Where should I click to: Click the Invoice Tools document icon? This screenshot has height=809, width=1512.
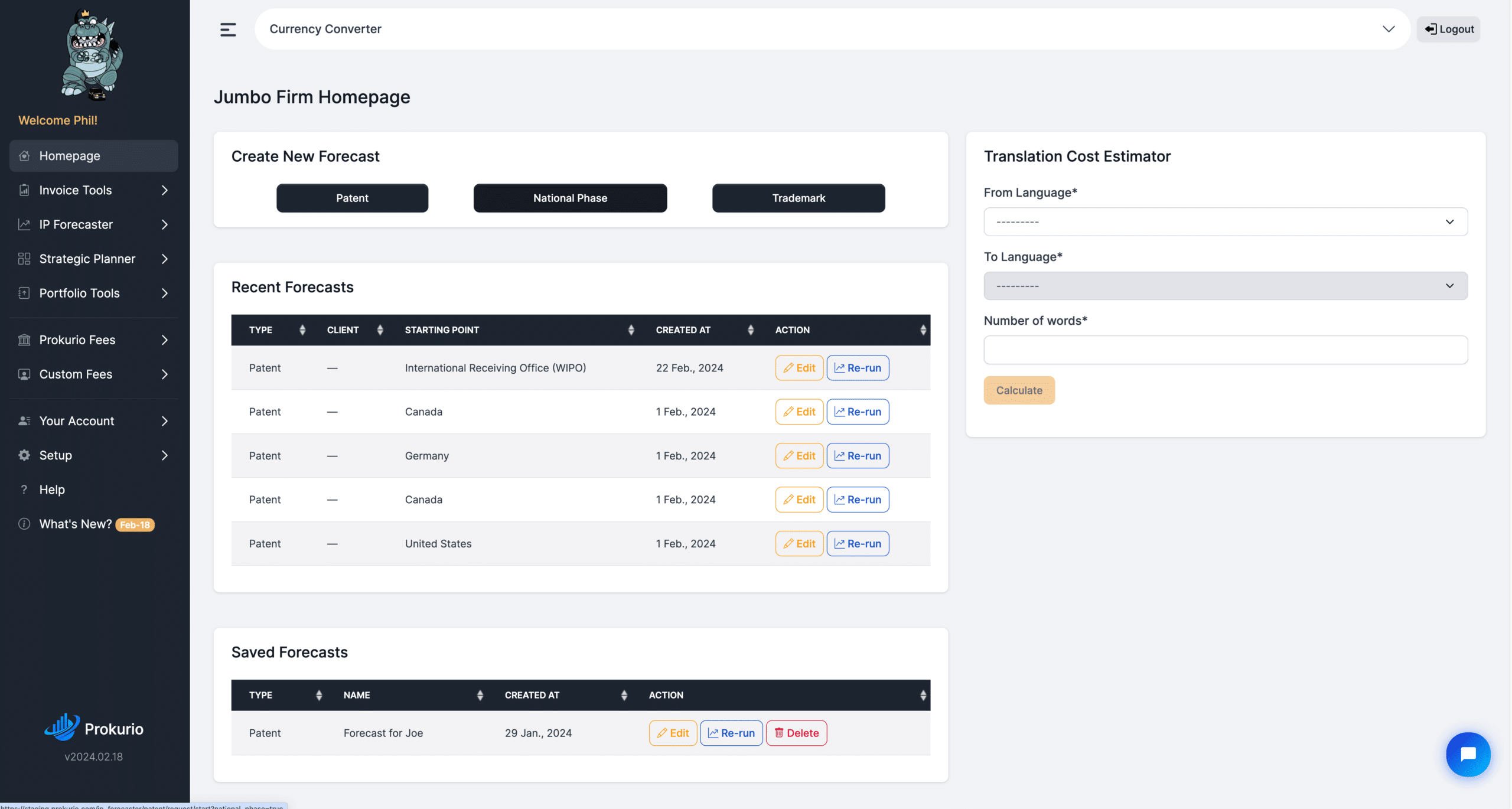coord(24,190)
